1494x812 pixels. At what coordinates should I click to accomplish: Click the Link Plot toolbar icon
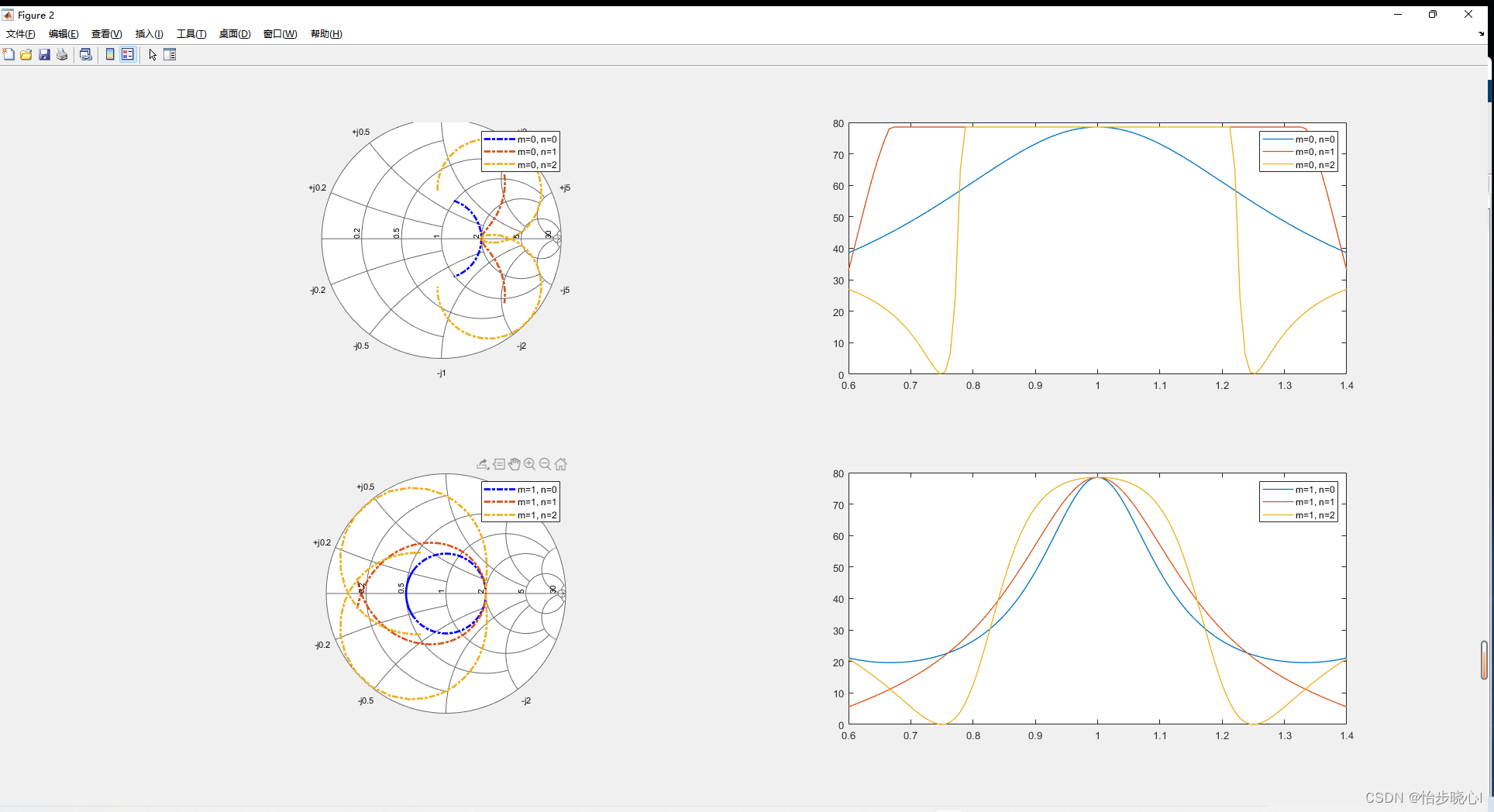86,54
